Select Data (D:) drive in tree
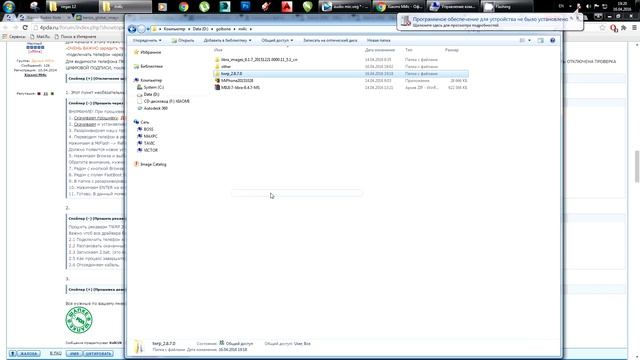The width and height of the screenshot is (640, 360). [151, 94]
